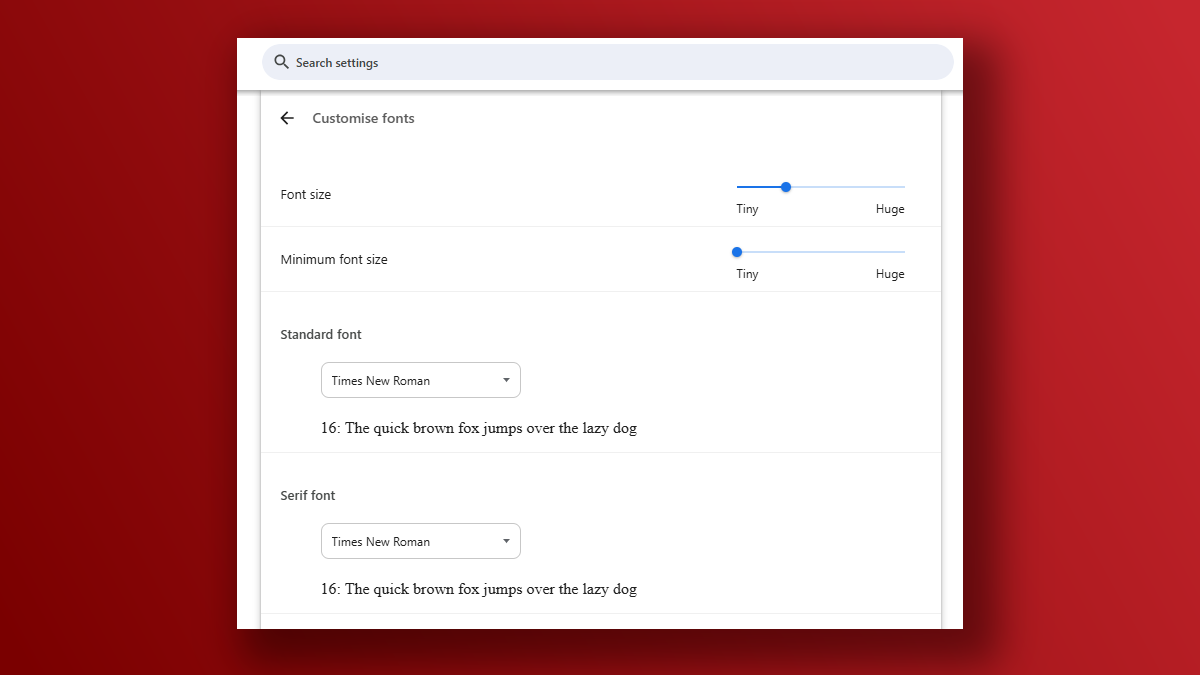Expand the Serif font combo box
This screenshot has height=675, width=1200.
(x=420, y=541)
